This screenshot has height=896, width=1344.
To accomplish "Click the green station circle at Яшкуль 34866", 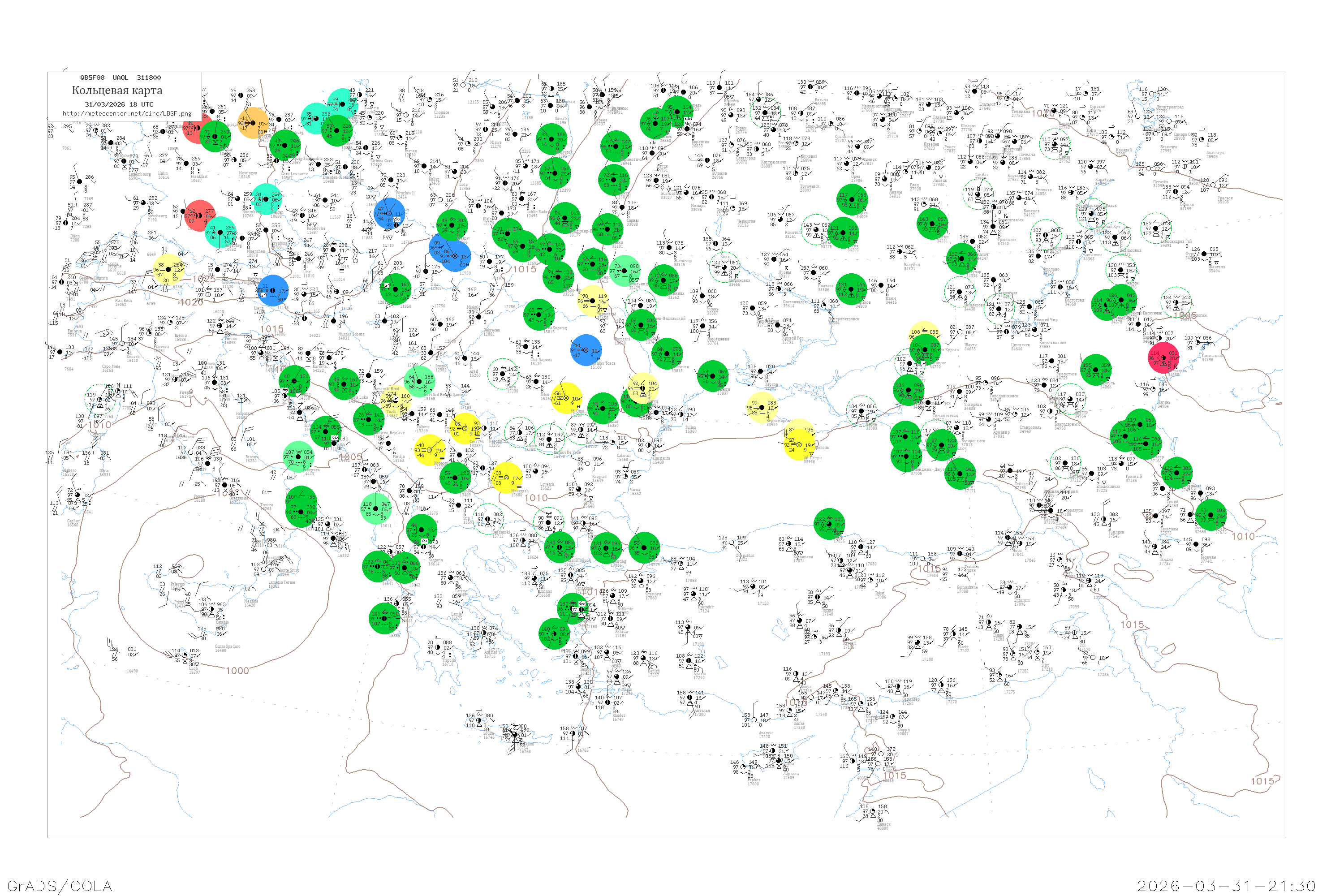I will 1096,370.
